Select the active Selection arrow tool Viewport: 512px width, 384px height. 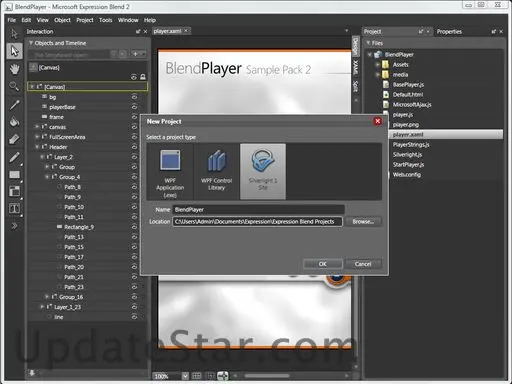(14, 51)
